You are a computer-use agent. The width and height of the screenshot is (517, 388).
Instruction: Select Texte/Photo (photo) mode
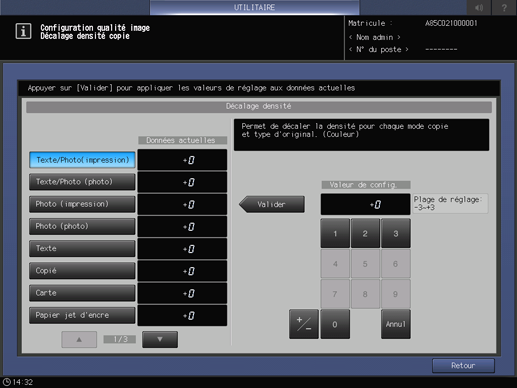point(82,182)
